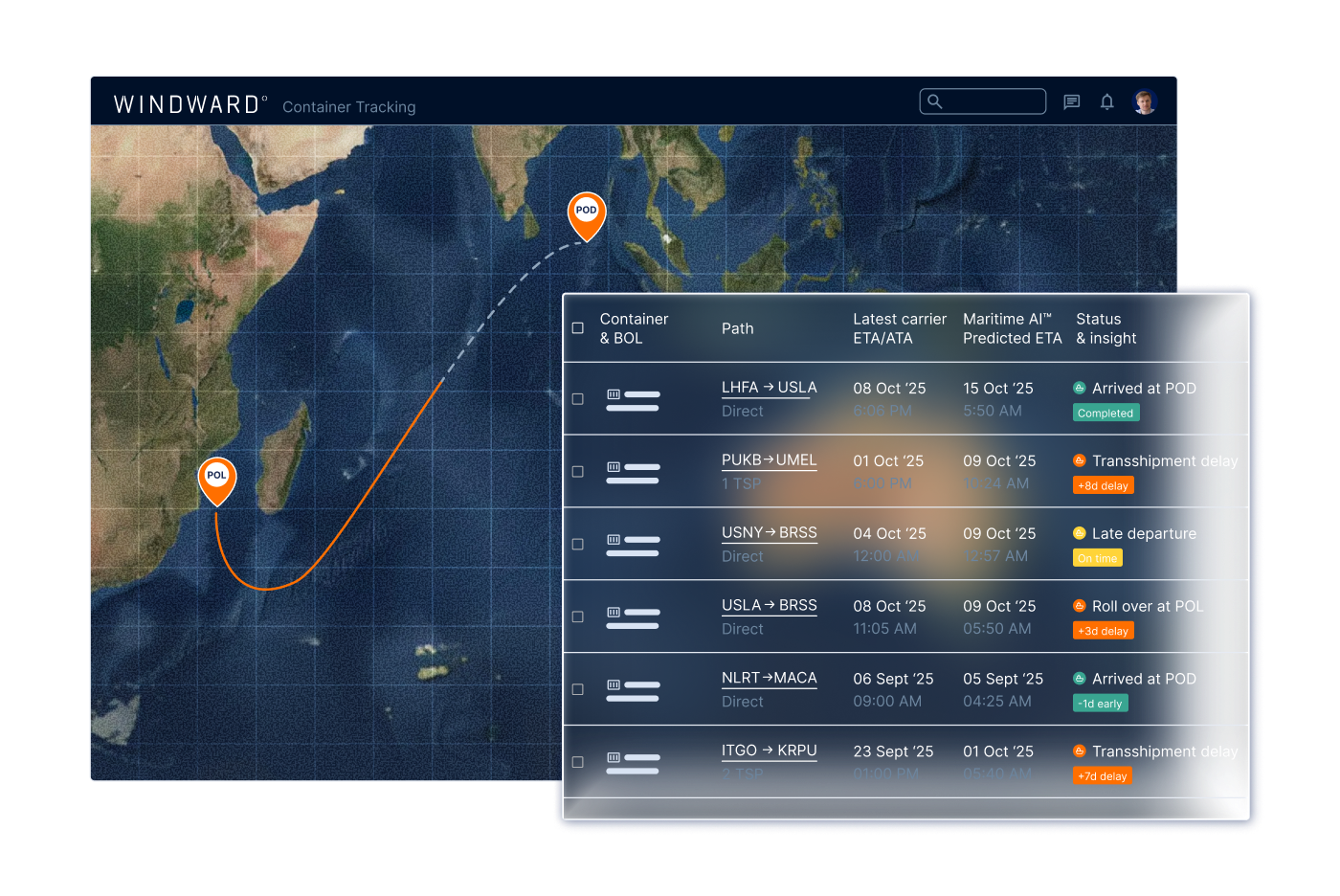
Task: Select the POL map marker
Action: (216, 477)
